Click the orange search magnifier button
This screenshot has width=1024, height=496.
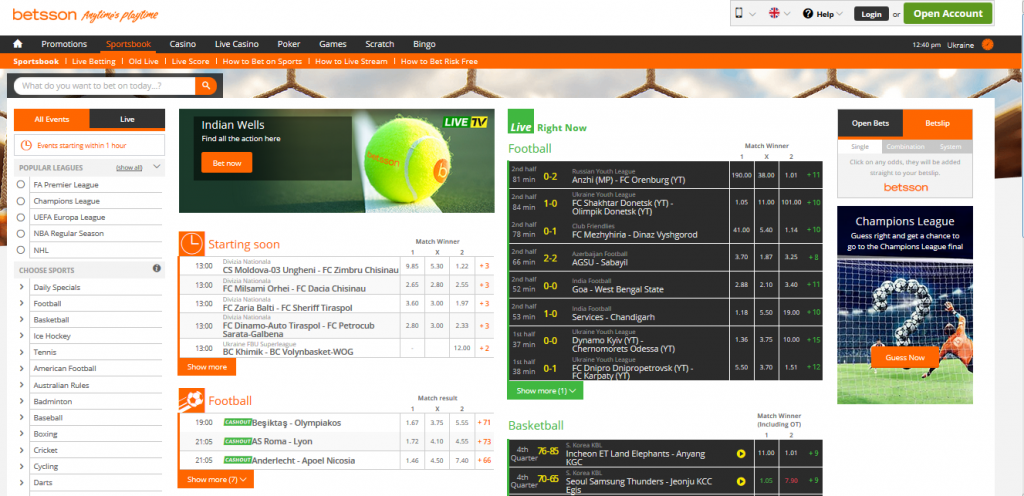click(206, 85)
